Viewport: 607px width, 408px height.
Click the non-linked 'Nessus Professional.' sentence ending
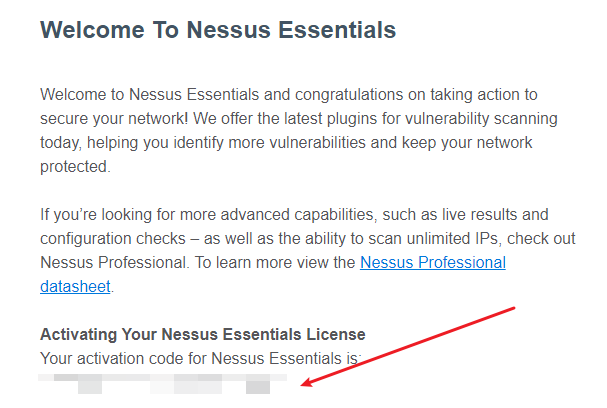(x=115, y=262)
